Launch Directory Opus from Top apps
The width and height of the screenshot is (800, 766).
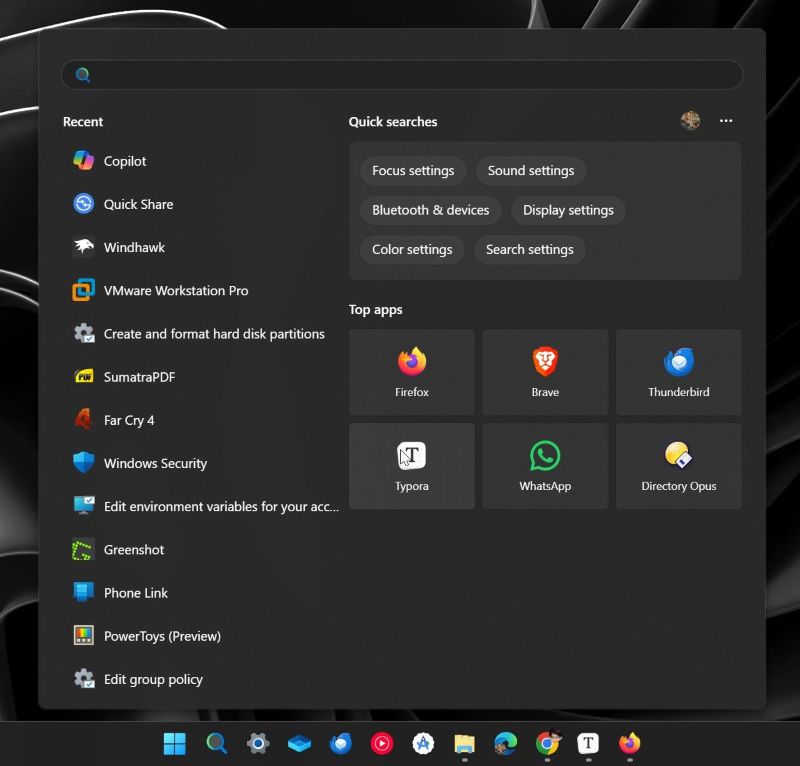pyautogui.click(x=678, y=466)
